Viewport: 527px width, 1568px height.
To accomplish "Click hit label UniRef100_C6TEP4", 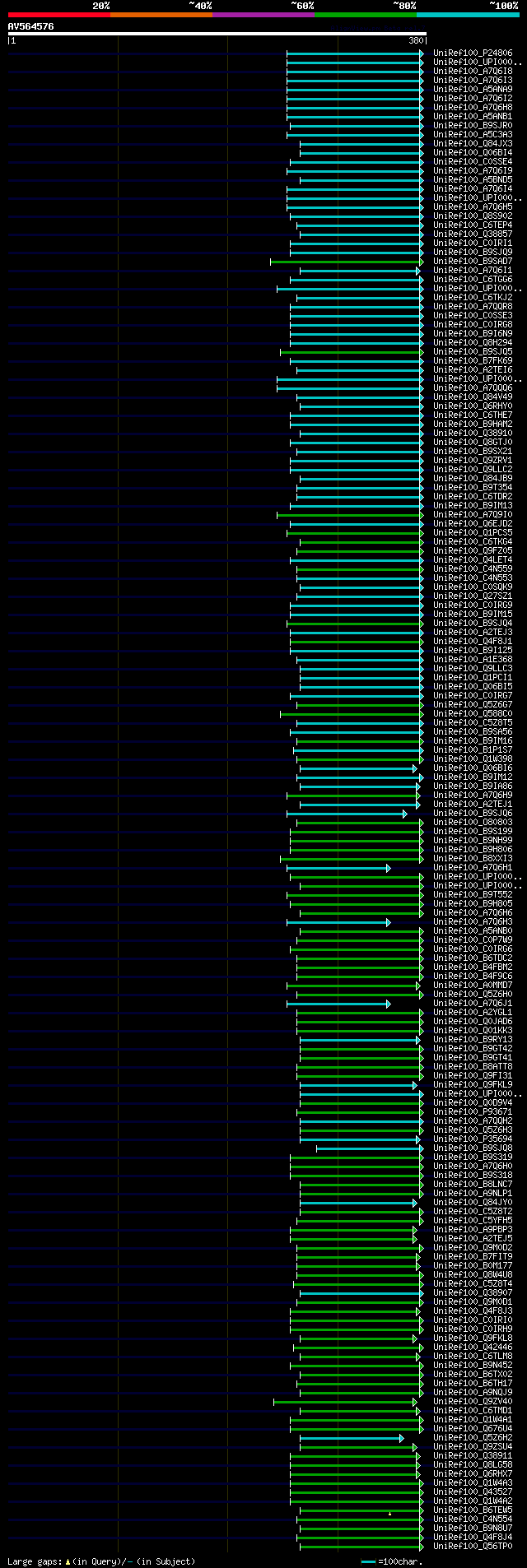I will pos(473,225).
